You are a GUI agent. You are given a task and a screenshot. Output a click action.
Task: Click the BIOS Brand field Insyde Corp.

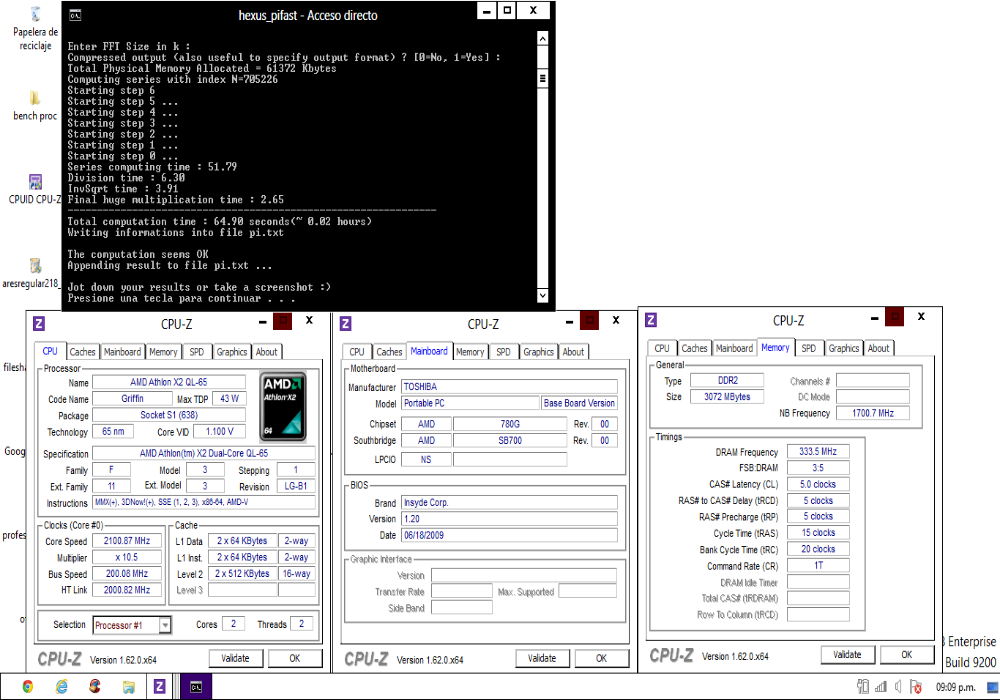click(x=509, y=502)
